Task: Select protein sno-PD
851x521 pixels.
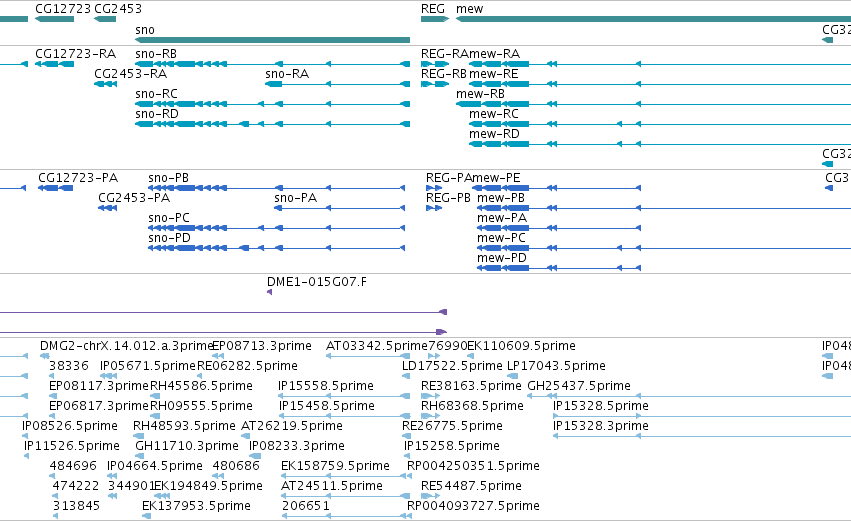Action: click(x=276, y=249)
